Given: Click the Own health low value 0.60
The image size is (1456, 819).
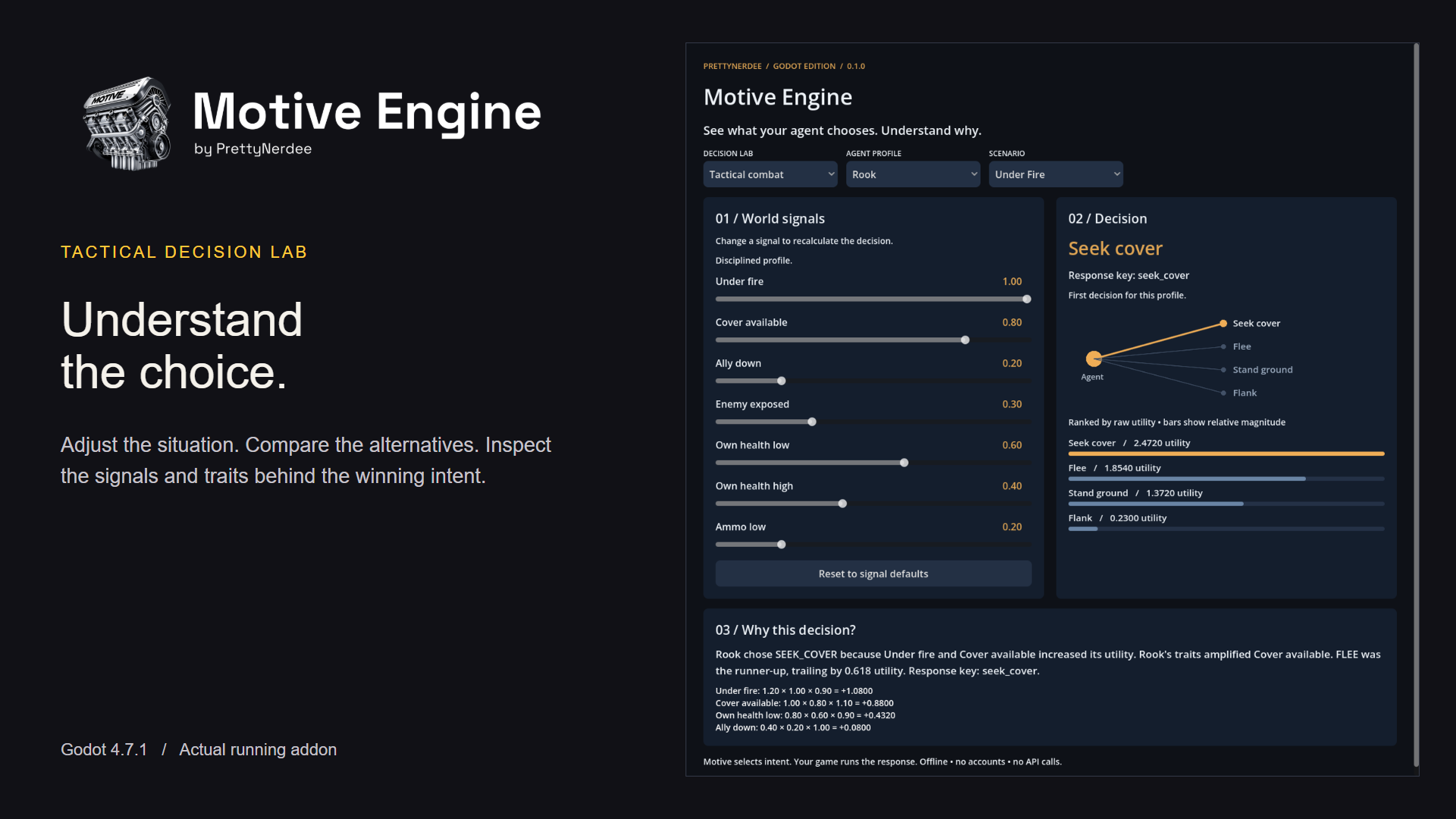Looking at the screenshot, I should (x=1012, y=446).
